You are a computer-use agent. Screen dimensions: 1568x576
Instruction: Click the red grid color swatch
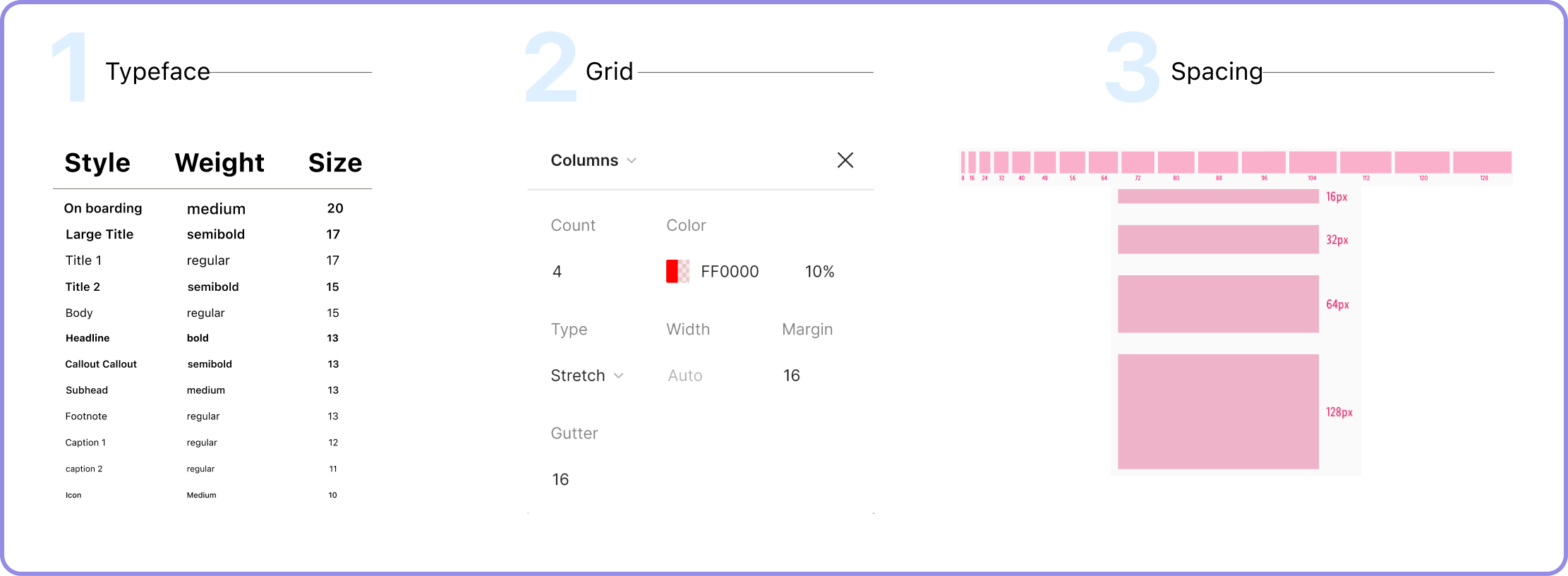(677, 271)
